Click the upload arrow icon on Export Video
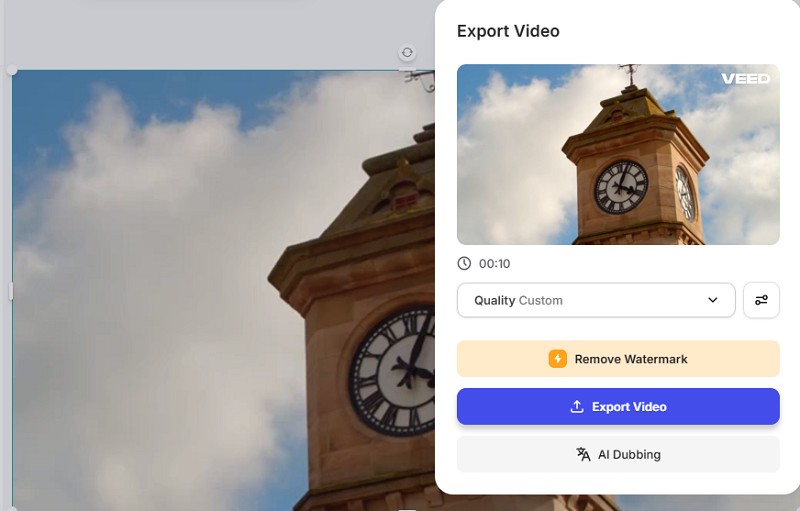 tap(577, 406)
